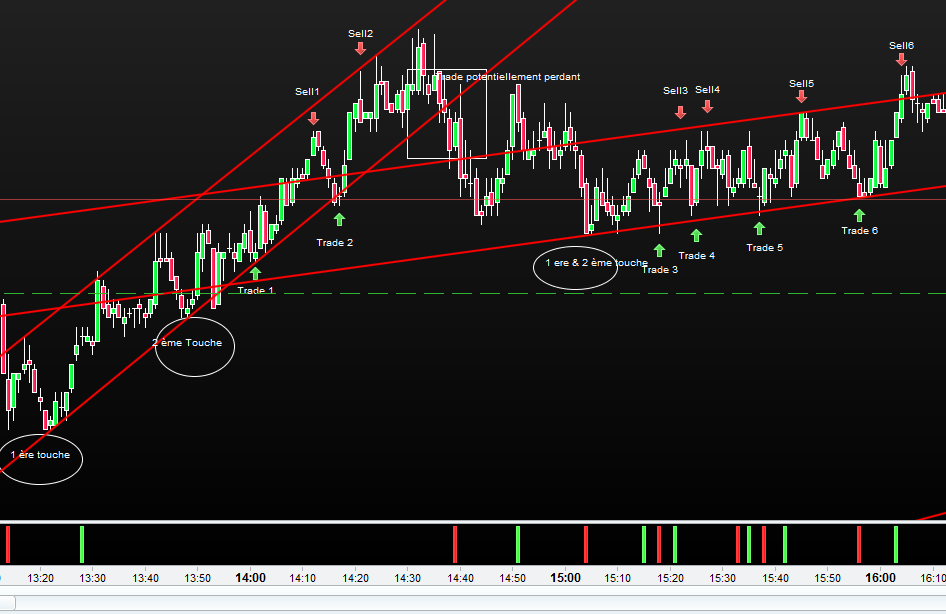The width and height of the screenshot is (946, 614).
Task: Click the red indicator bar near 14:40
Action: (x=455, y=545)
